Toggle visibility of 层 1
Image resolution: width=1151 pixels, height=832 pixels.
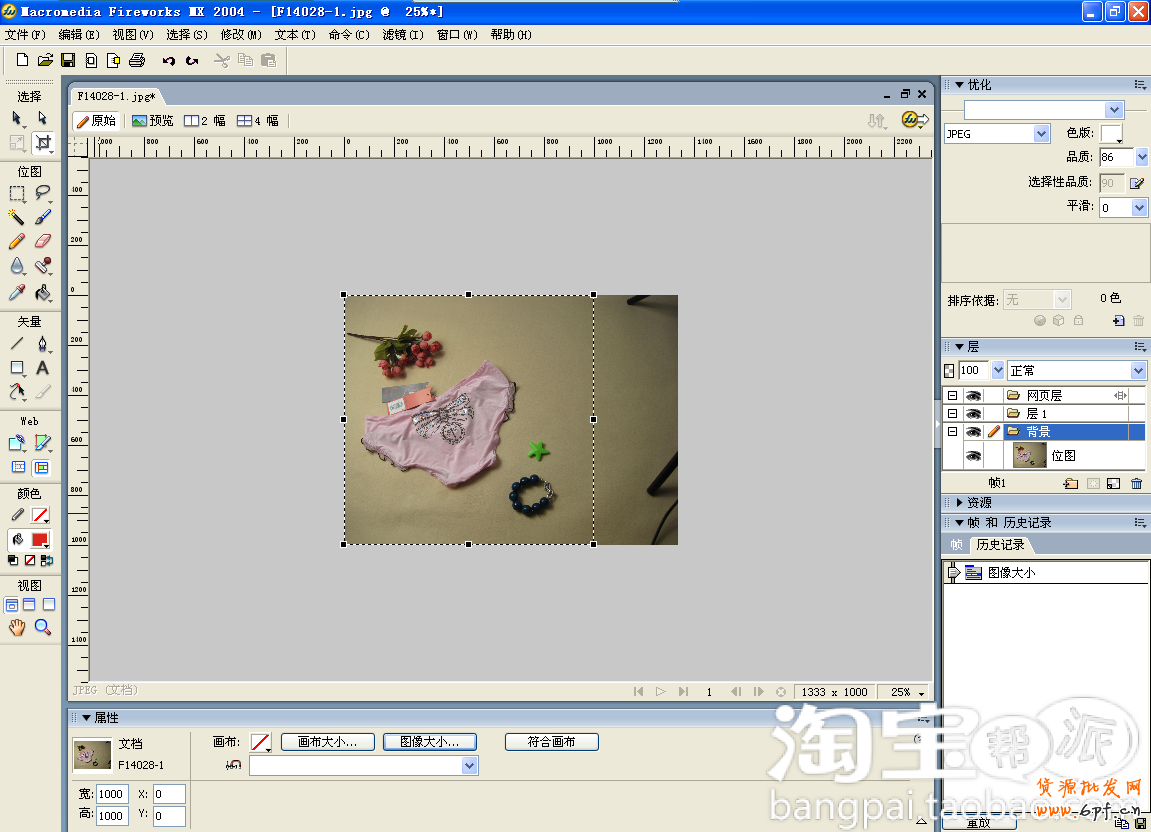pos(973,414)
